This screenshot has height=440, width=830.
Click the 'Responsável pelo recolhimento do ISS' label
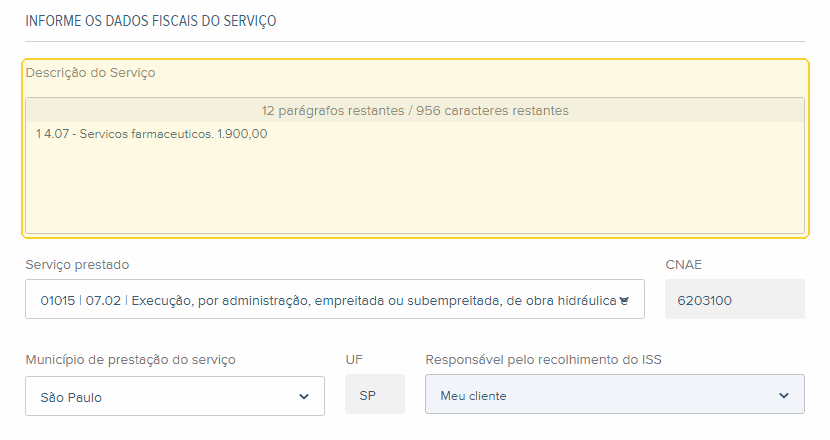[544, 360]
